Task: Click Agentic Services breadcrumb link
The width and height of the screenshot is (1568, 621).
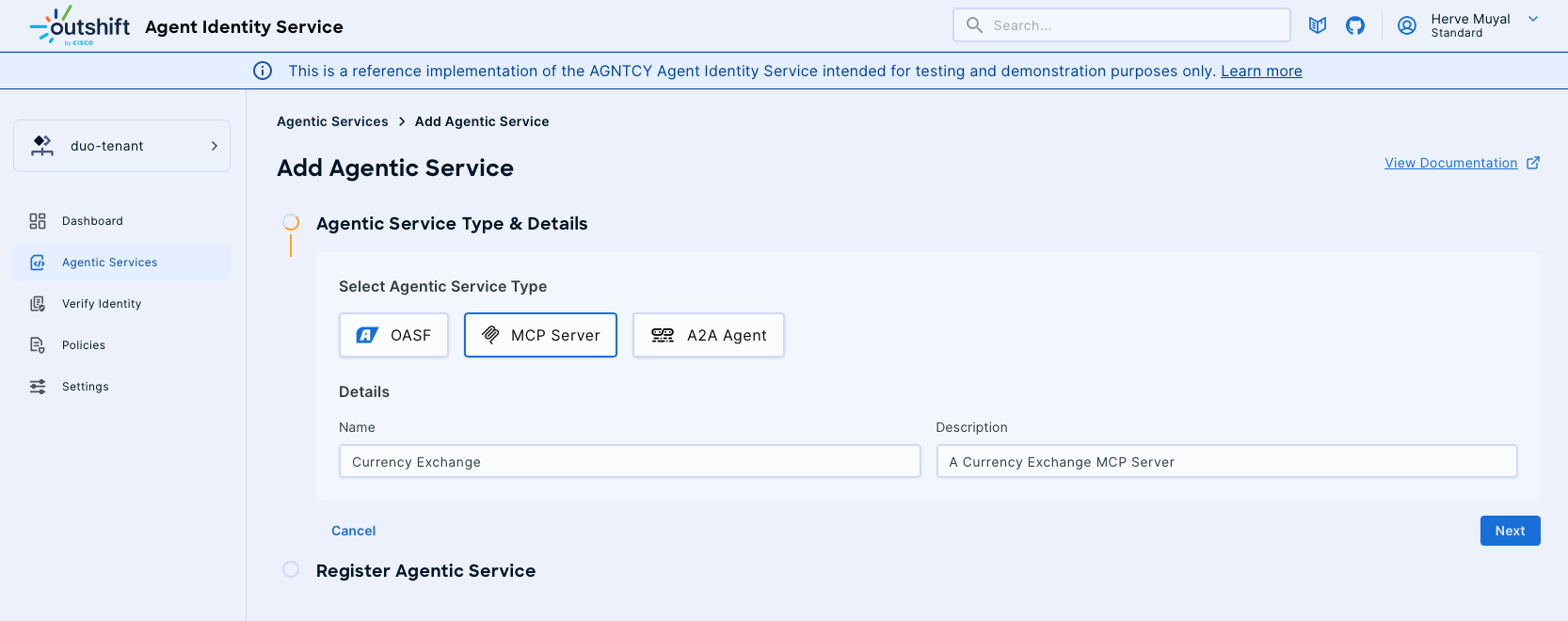Action: pyautogui.click(x=332, y=121)
